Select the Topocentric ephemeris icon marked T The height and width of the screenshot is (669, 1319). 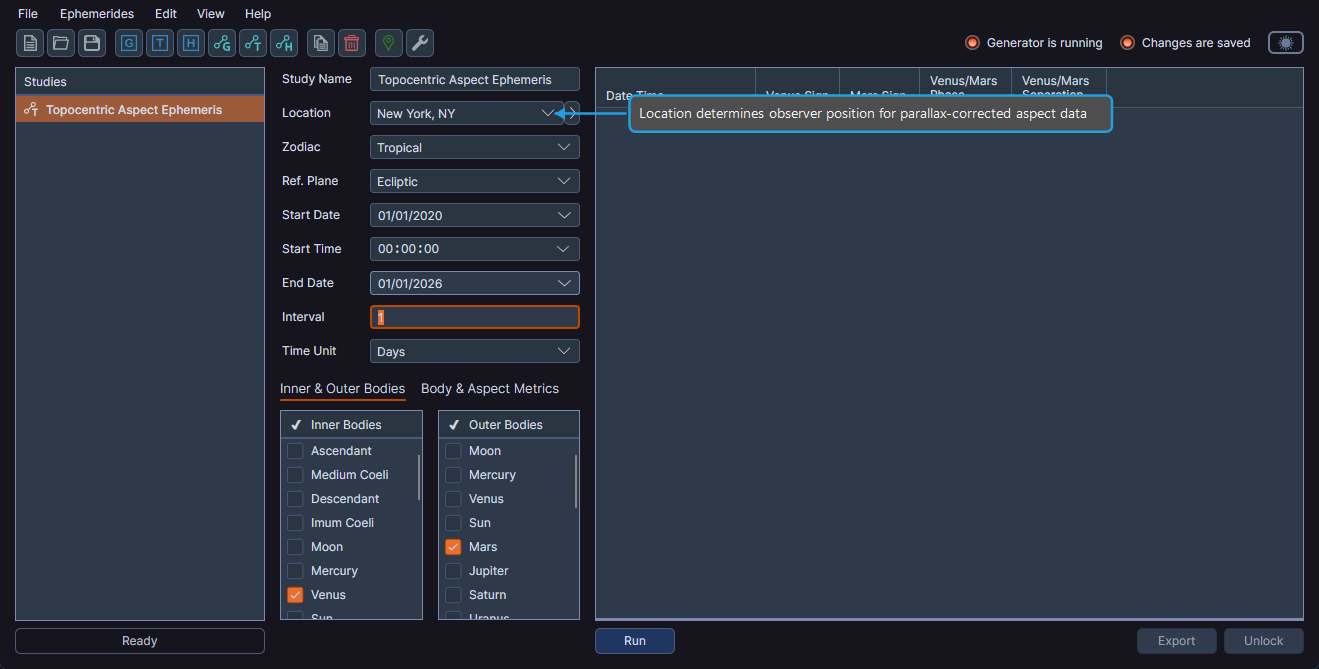(x=159, y=43)
